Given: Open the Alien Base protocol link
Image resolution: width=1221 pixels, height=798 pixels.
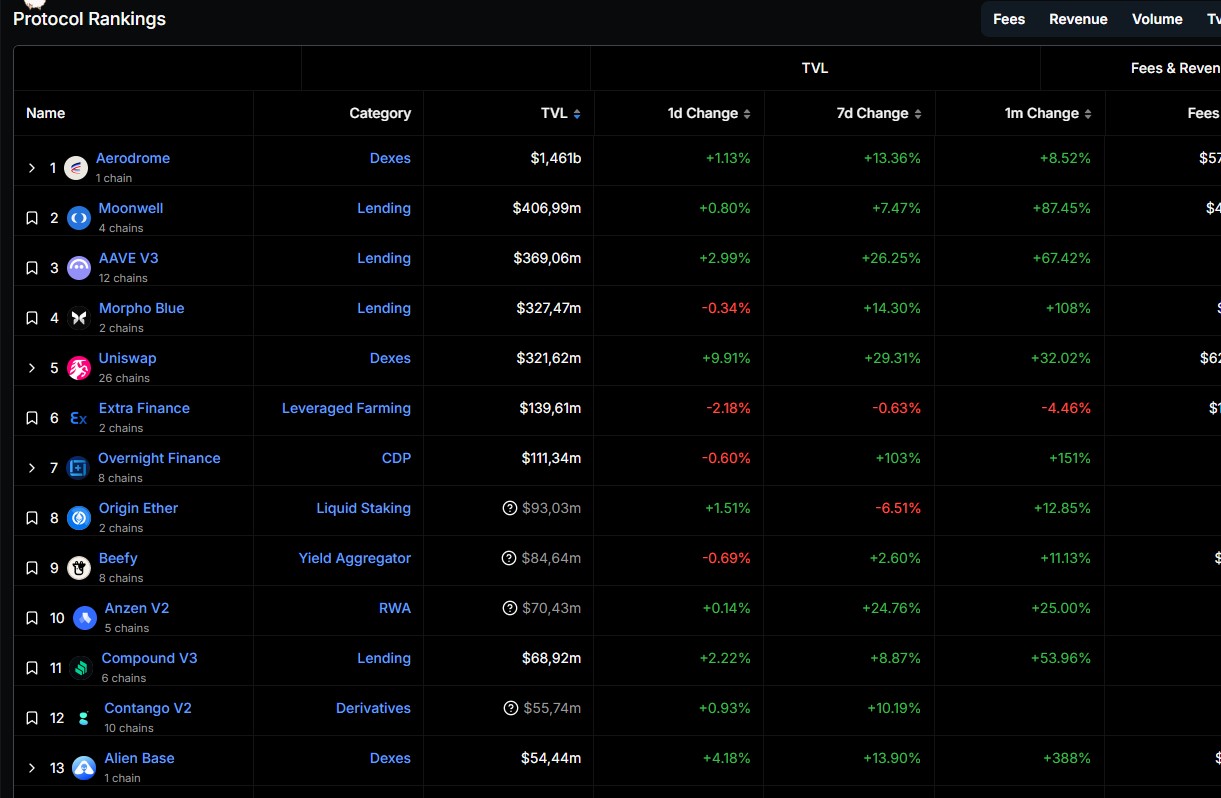Looking at the screenshot, I should 140,758.
